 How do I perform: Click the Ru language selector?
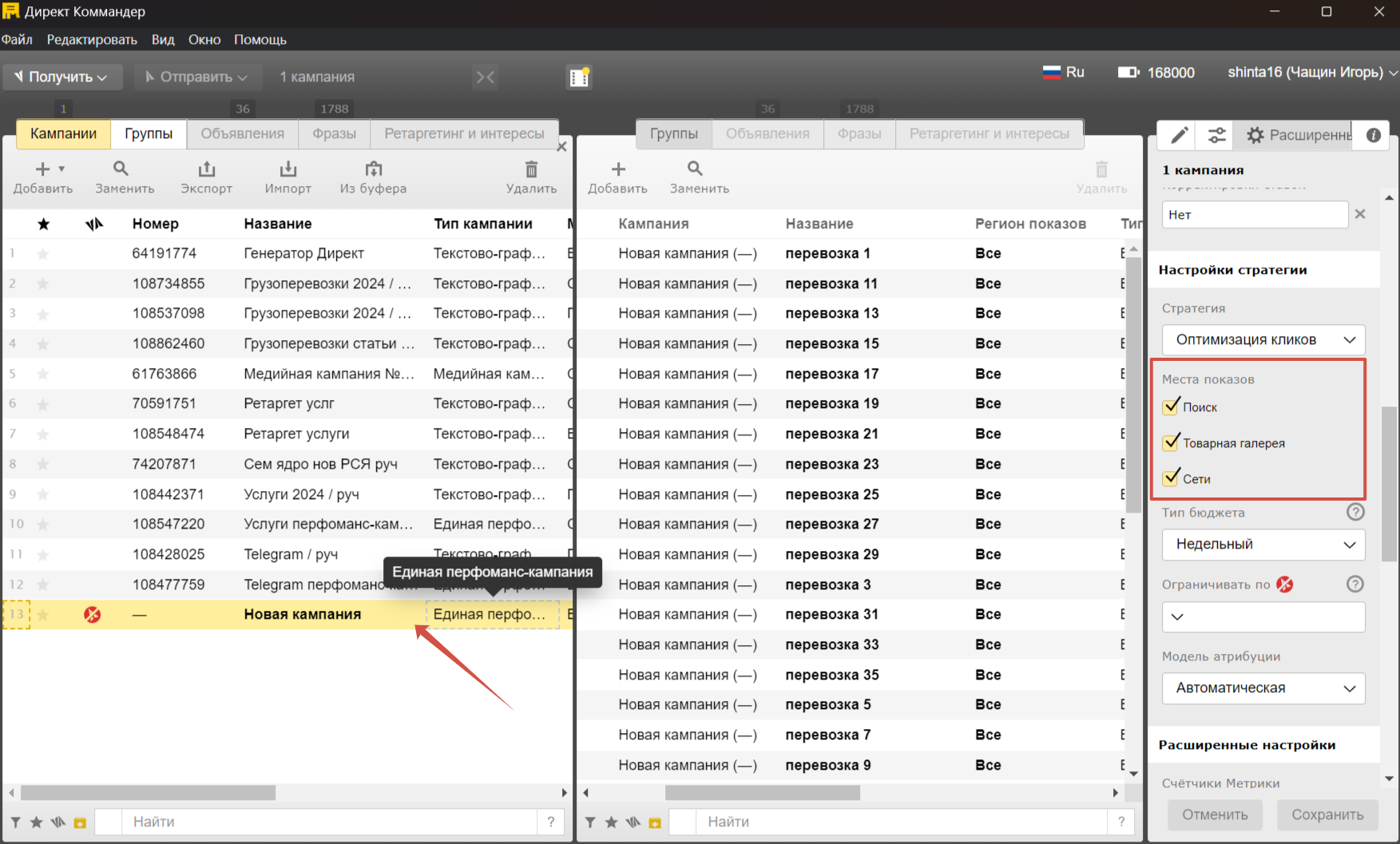pyautogui.click(x=1064, y=72)
